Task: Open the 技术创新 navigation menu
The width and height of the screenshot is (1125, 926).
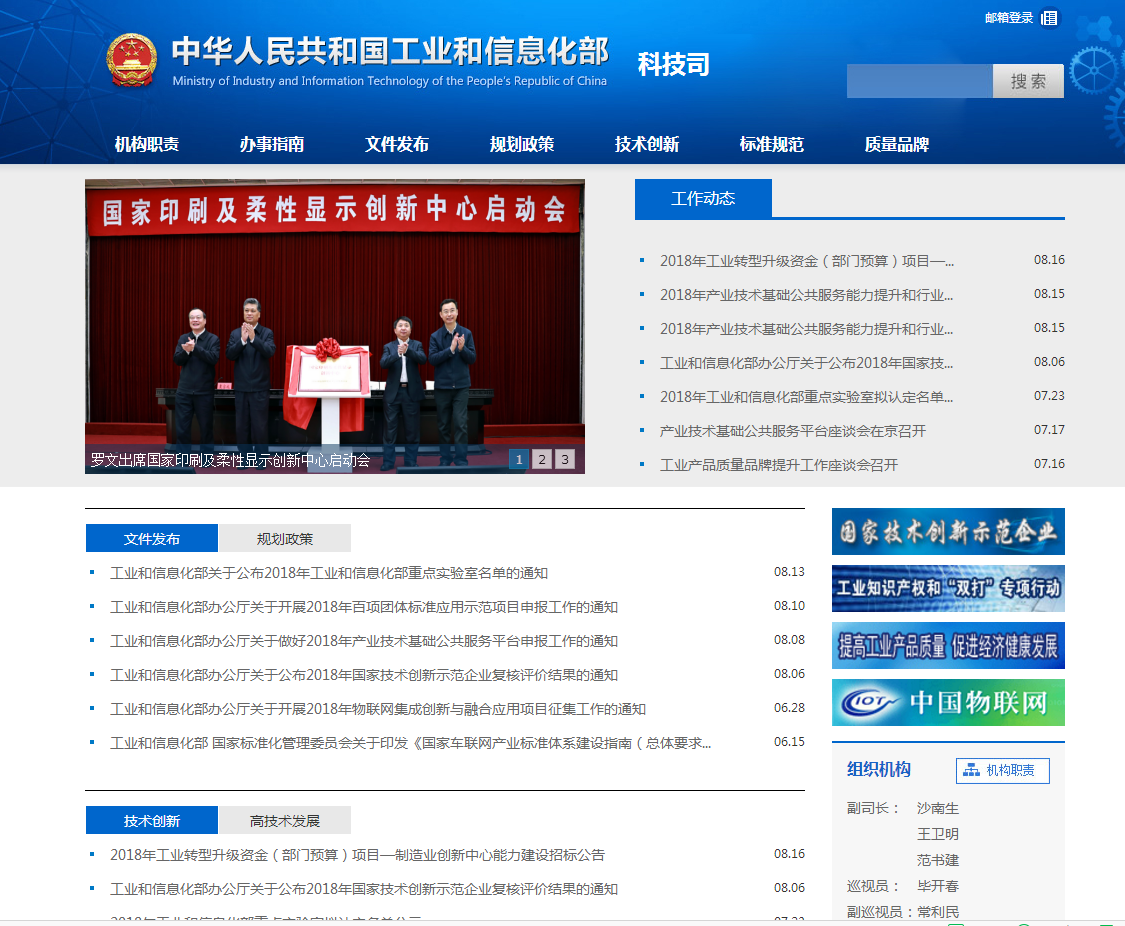Action: point(646,144)
